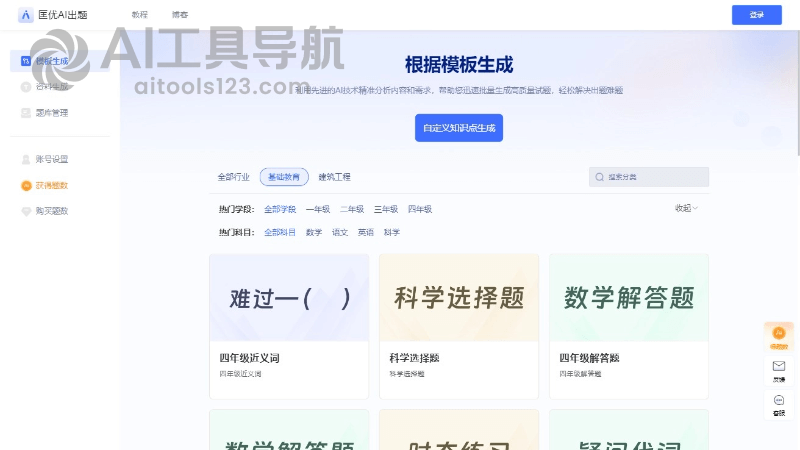Click the page vertical scrollbar
The image size is (800, 450).
pos(797,92)
